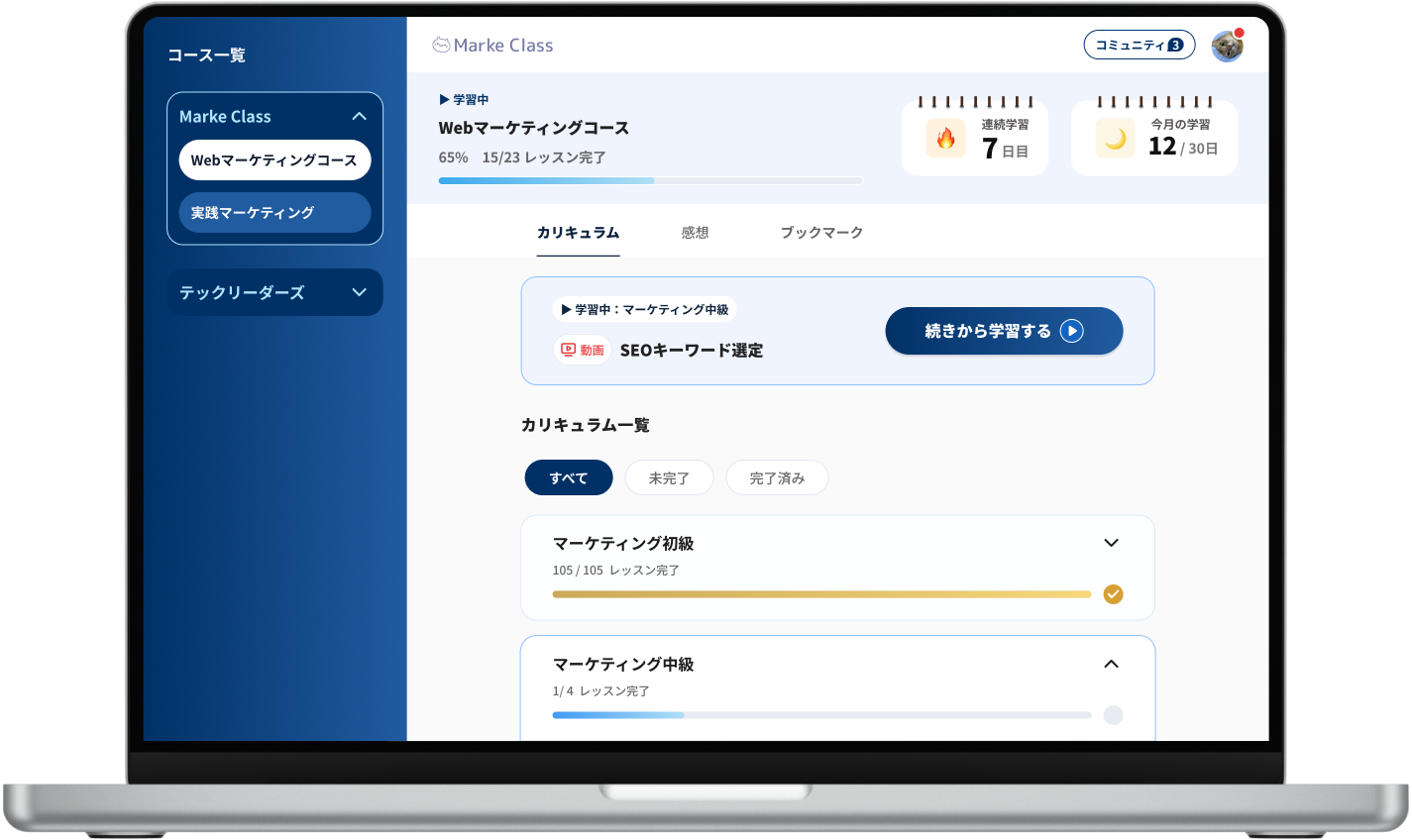Click the ▶ 学習中 status label in header
Viewport: 1412px width, 840px height.
click(464, 100)
